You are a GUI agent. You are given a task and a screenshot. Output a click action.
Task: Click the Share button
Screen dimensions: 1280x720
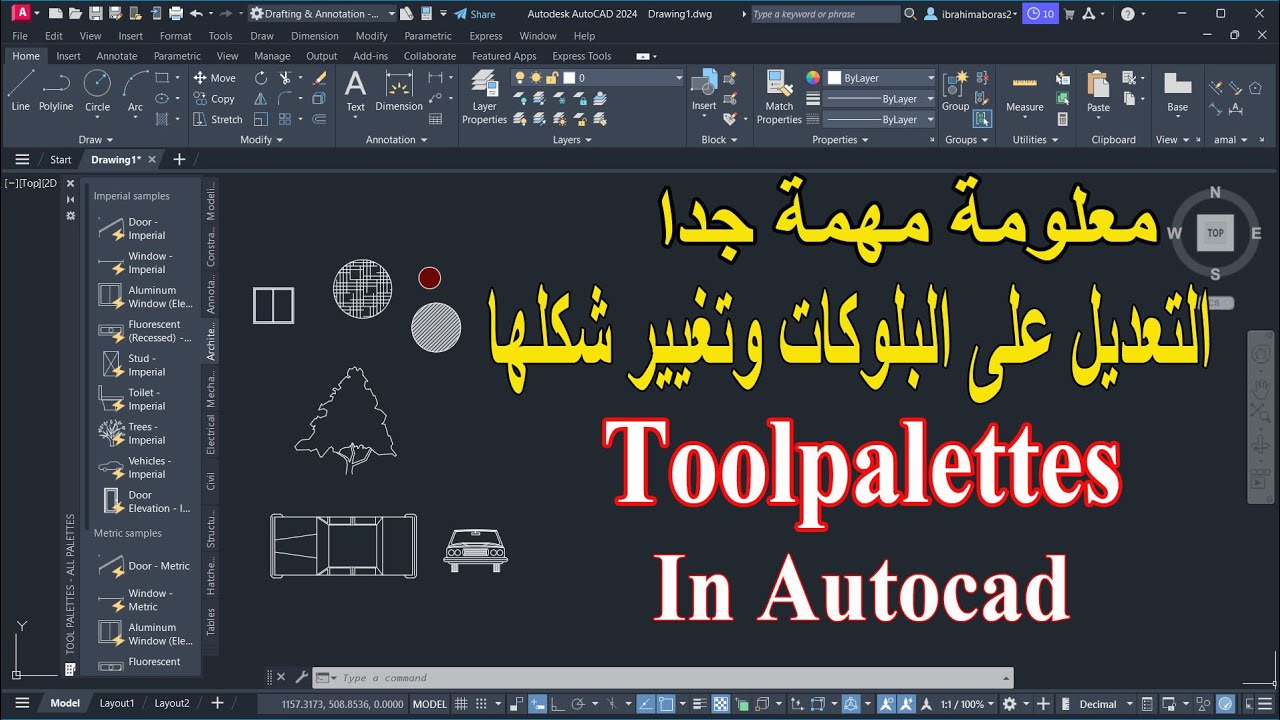click(475, 14)
